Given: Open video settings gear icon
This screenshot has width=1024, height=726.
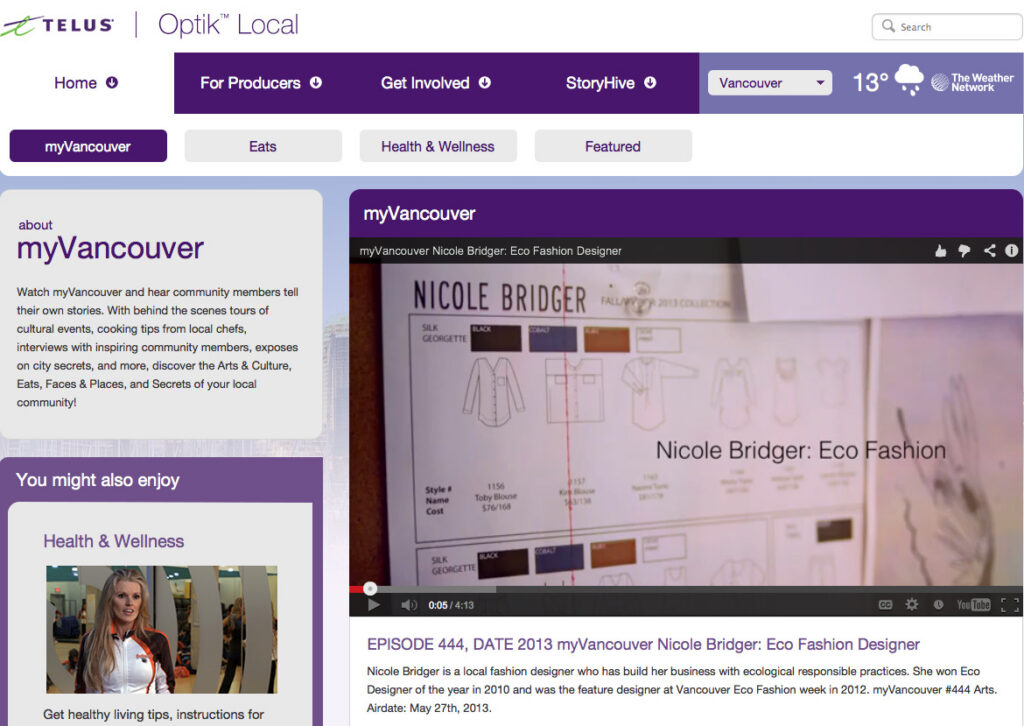Looking at the screenshot, I should coord(912,605).
